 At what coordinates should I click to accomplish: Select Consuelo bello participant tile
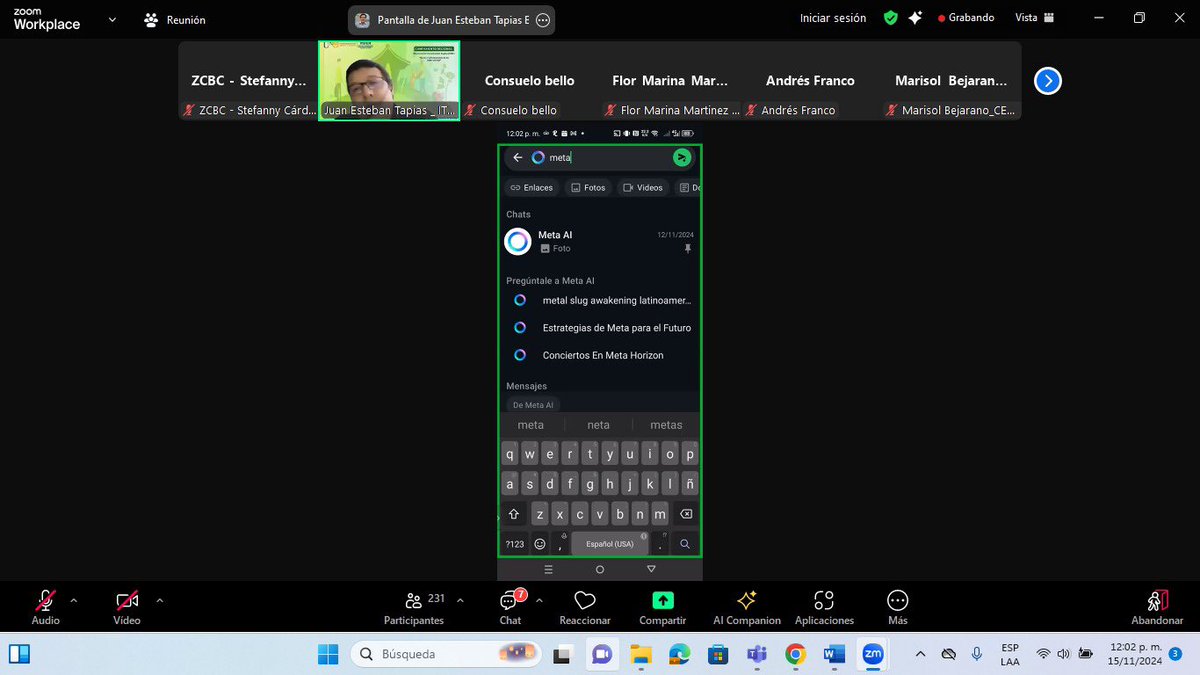(529, 81)
